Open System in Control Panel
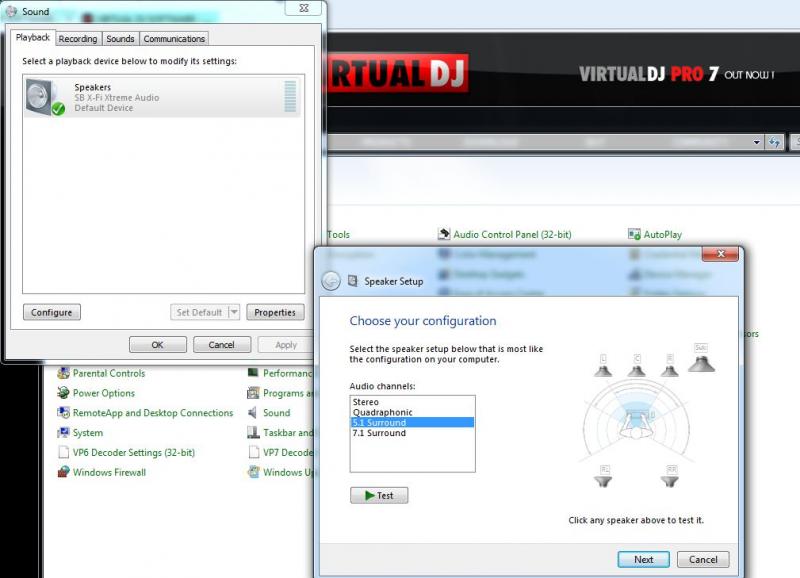The image size is (800, 578). (x=88, y=433)
